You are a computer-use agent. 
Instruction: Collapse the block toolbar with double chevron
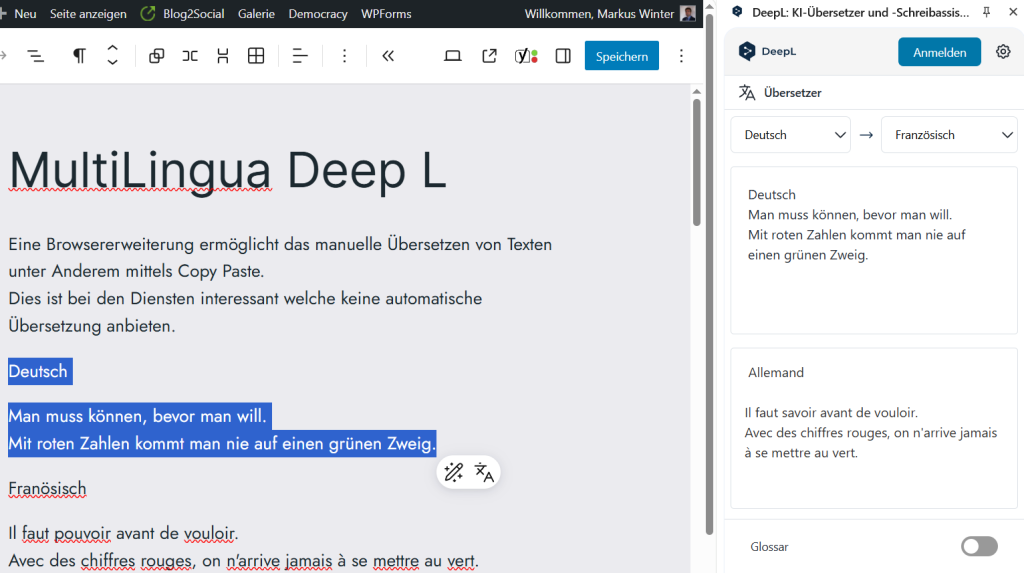click(x=388, y=56)
